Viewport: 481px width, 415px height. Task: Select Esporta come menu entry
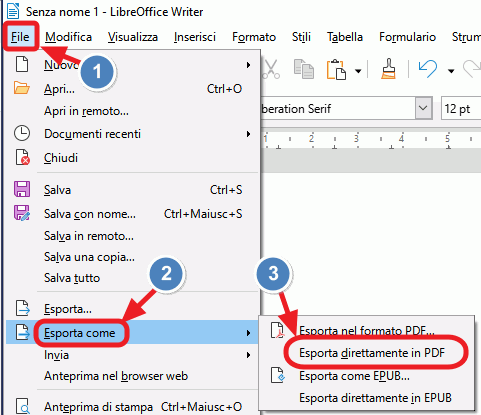point(80,333)
